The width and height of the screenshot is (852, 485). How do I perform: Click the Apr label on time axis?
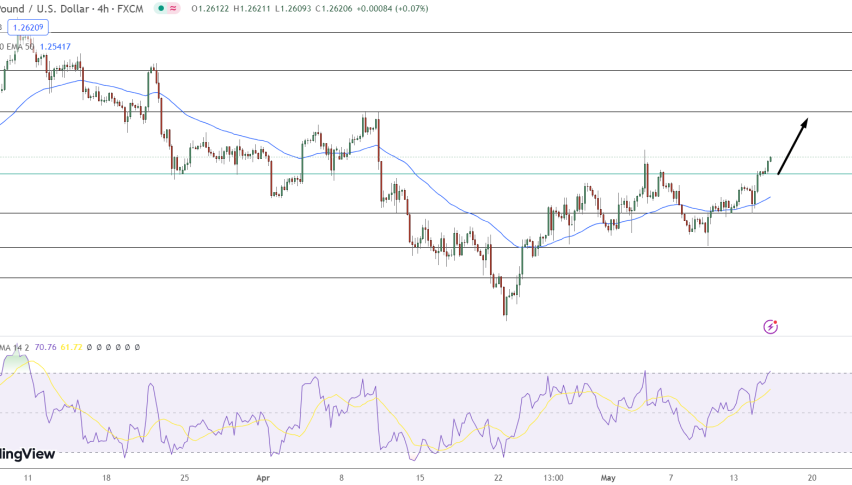263,478
